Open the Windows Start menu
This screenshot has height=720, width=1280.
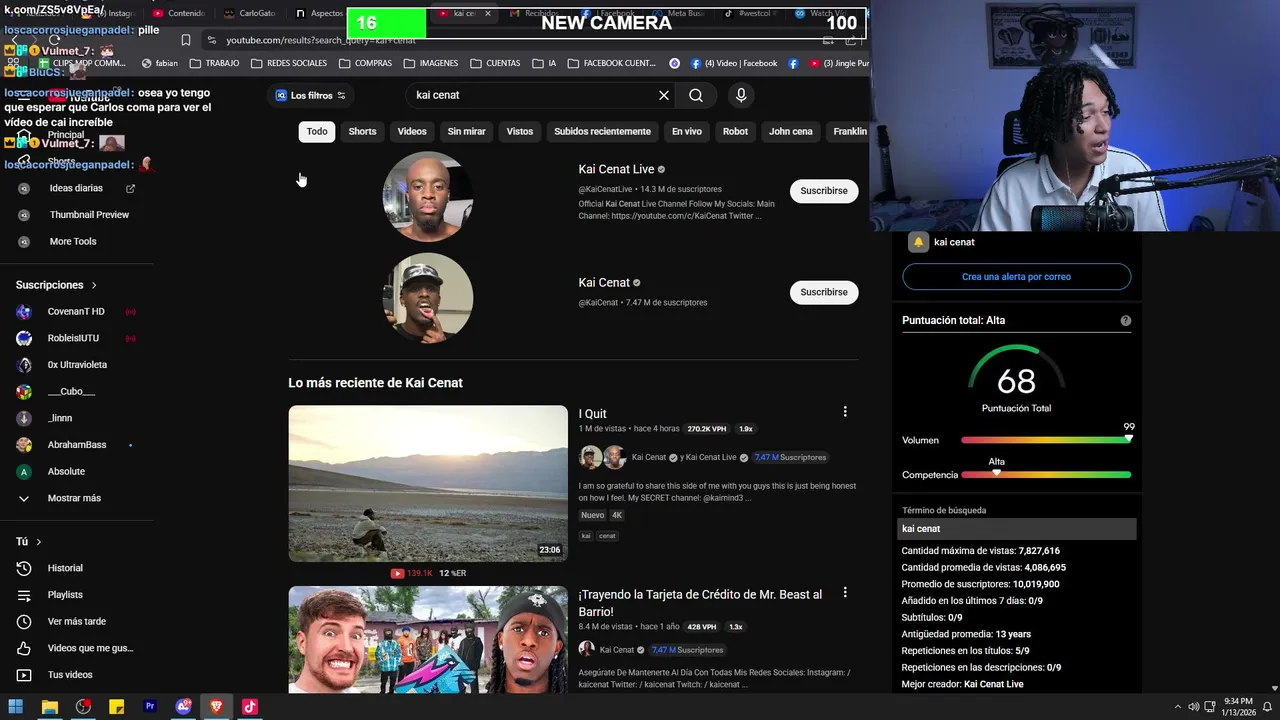click(16, 707)
